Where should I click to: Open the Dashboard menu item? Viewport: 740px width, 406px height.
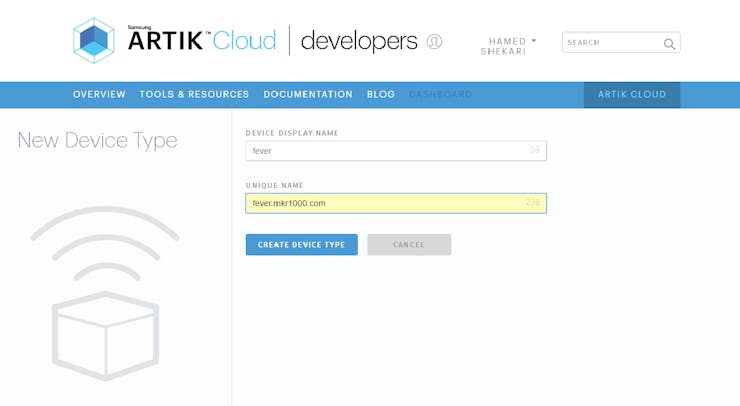pos(440,94)
